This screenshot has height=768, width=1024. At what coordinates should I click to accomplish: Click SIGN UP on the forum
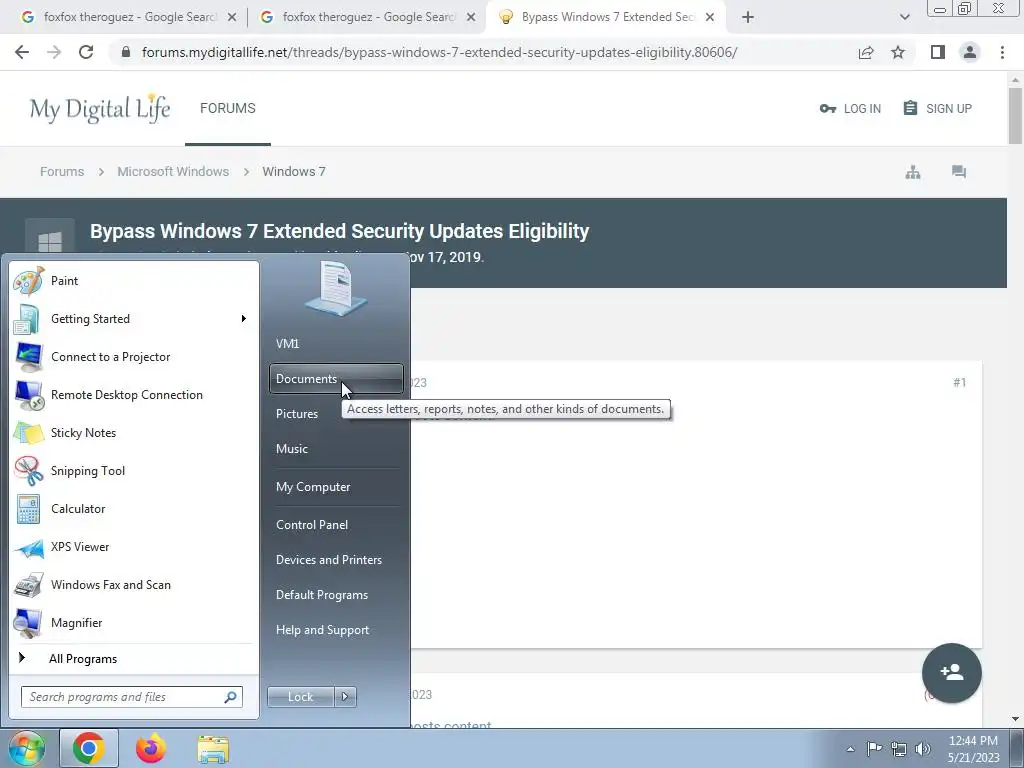pyautogui.click(x=937, y=108)
